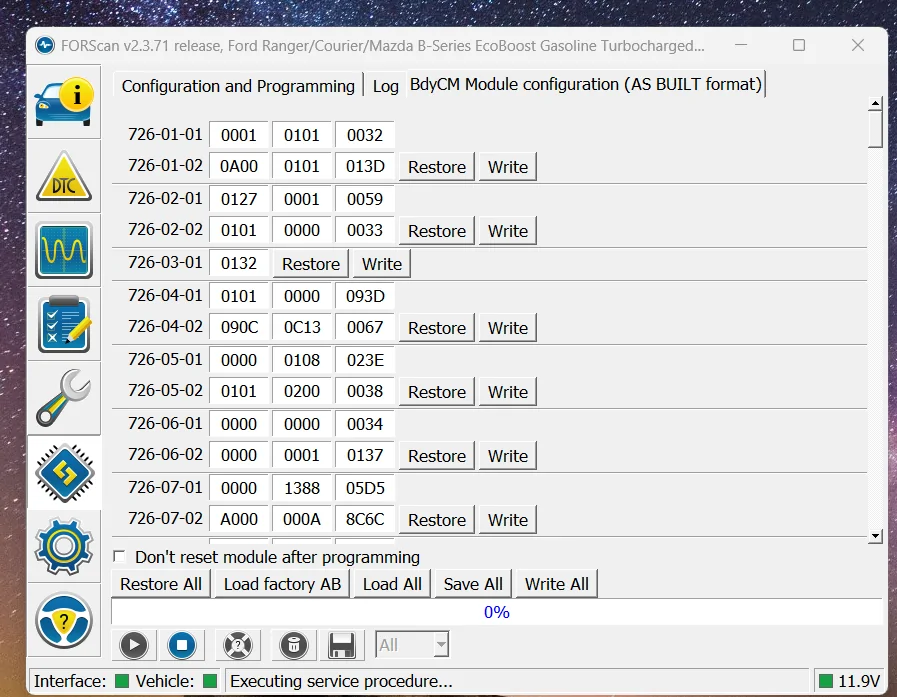The image size is (897, 697).
Task: Click the green voltage indicator by 11.9V
Action: click(825, 681)
